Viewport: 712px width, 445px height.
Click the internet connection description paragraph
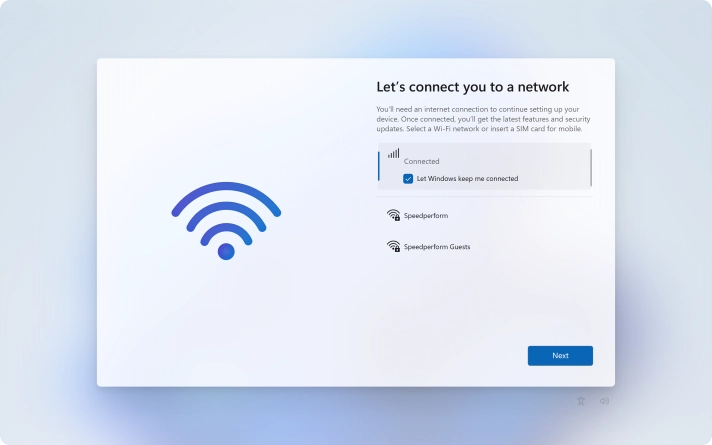point(483,119)
